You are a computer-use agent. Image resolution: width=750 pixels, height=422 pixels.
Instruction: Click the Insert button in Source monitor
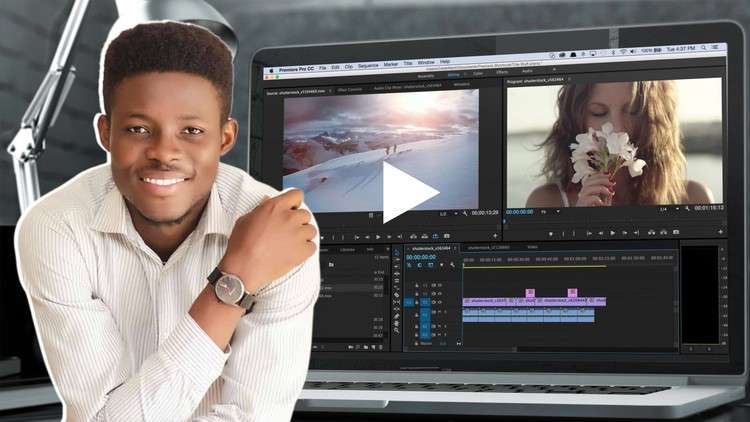pyautogui.click(x=413, y=236)
